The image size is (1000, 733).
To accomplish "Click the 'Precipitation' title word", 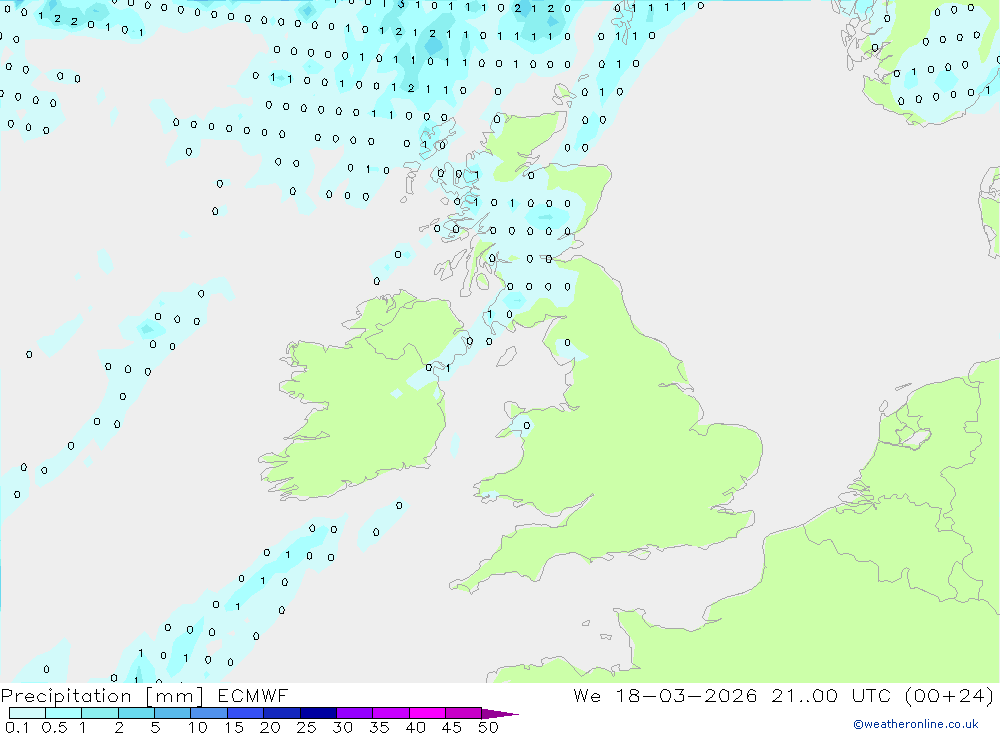I will [x=66, y=696].
